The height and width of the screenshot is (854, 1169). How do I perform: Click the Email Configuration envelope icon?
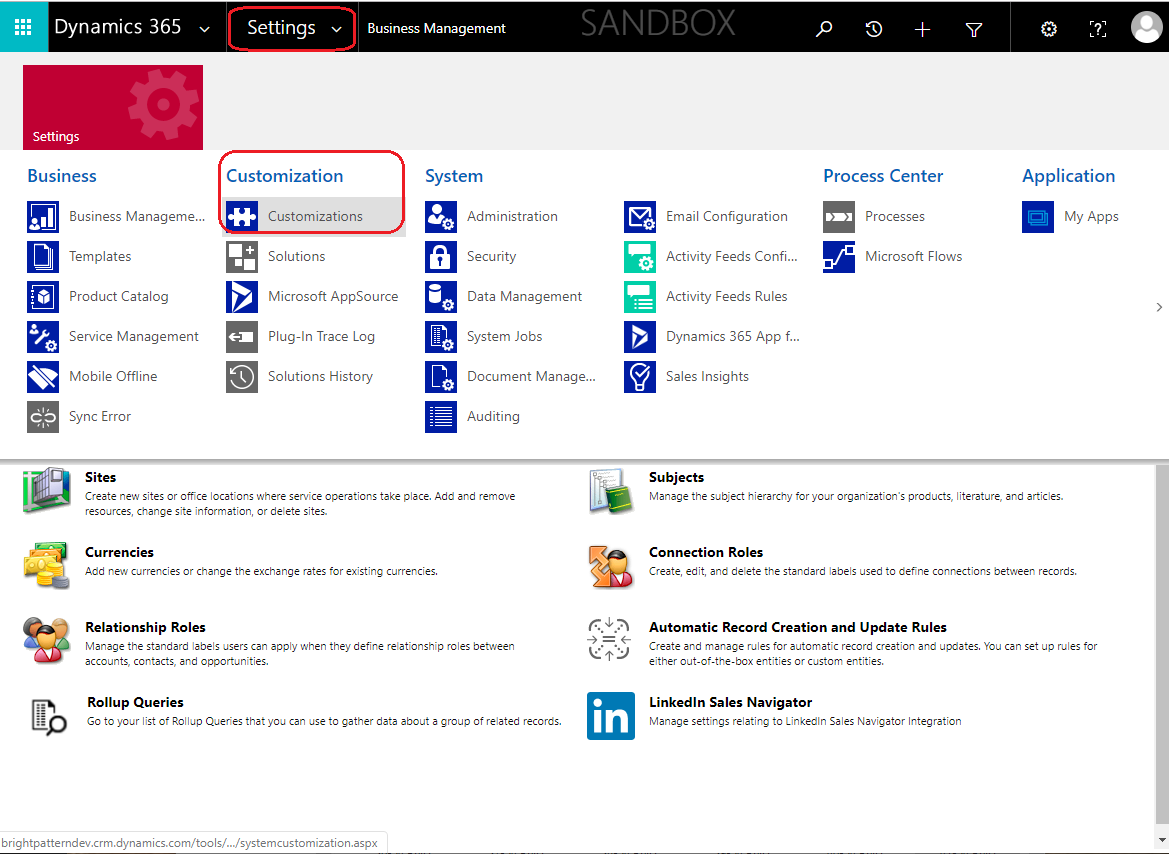tap(640, 217)
